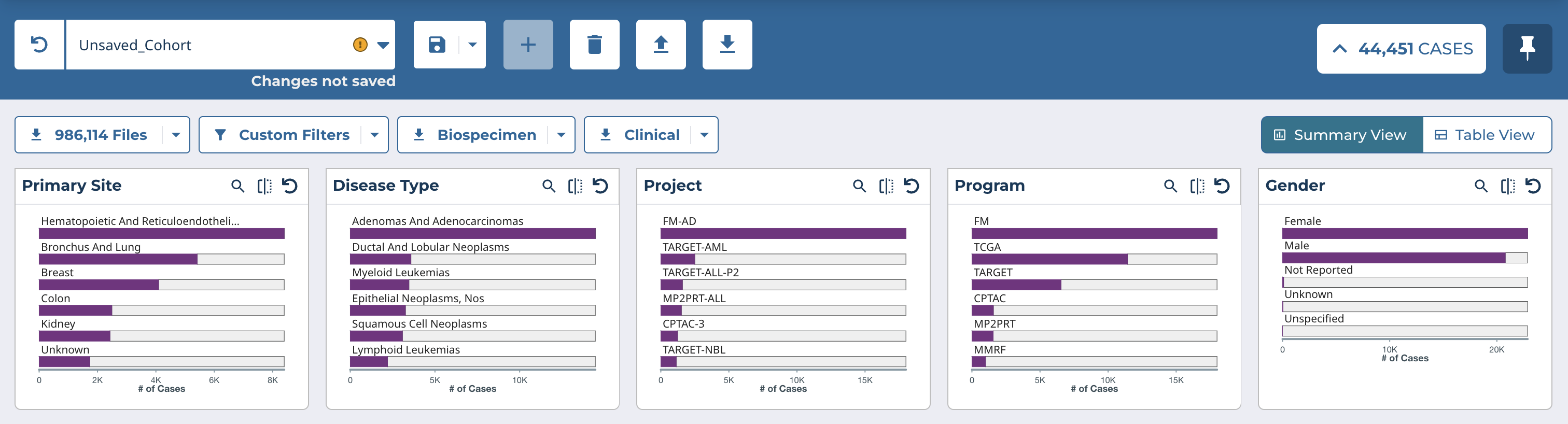This screenshot has width=1568, height=424.
Task: Click the 986,114 Files download button
Action: pos(89,135)
